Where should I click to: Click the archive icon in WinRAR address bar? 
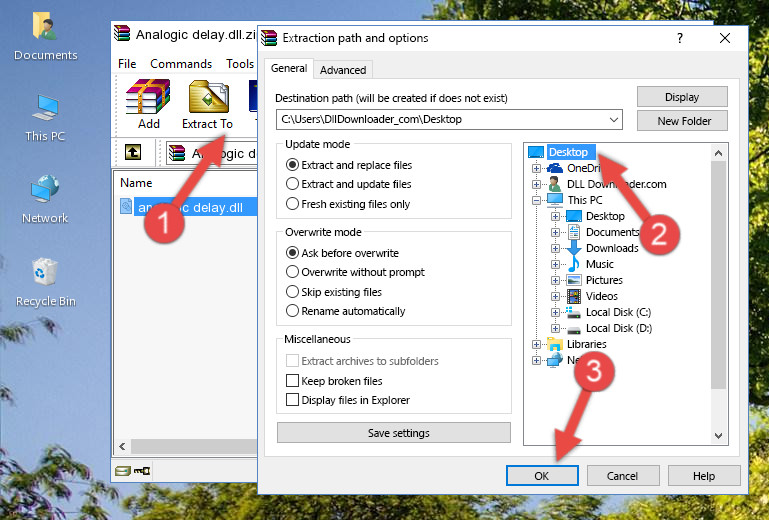point(177,153)
